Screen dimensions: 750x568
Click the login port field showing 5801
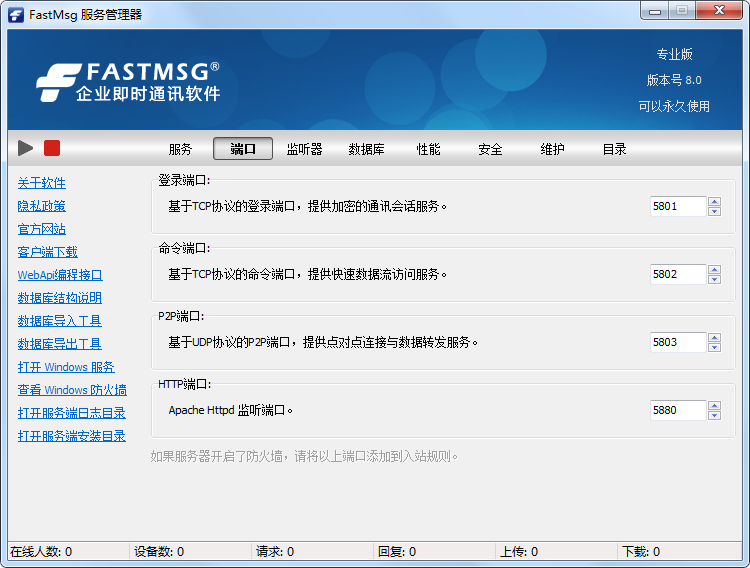pyautogui.click(x=678, y=206)
